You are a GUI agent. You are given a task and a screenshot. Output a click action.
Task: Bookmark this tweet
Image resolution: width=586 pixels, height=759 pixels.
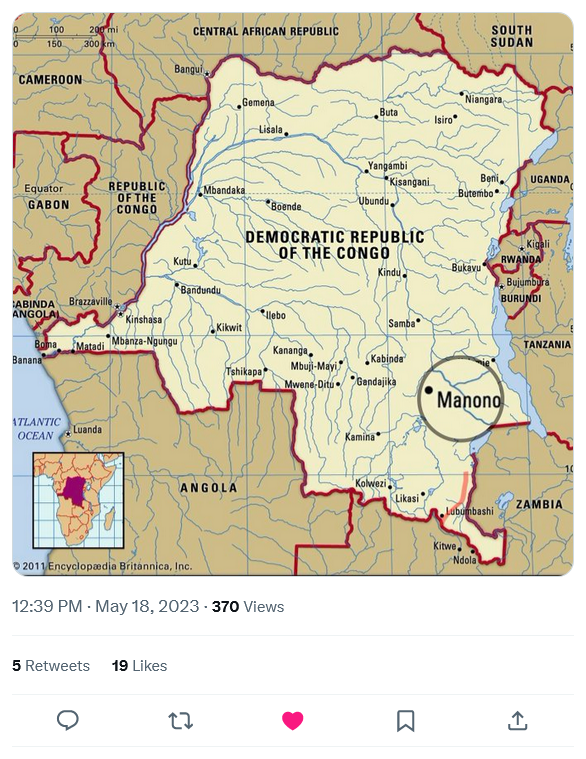(x=406, y=720)
